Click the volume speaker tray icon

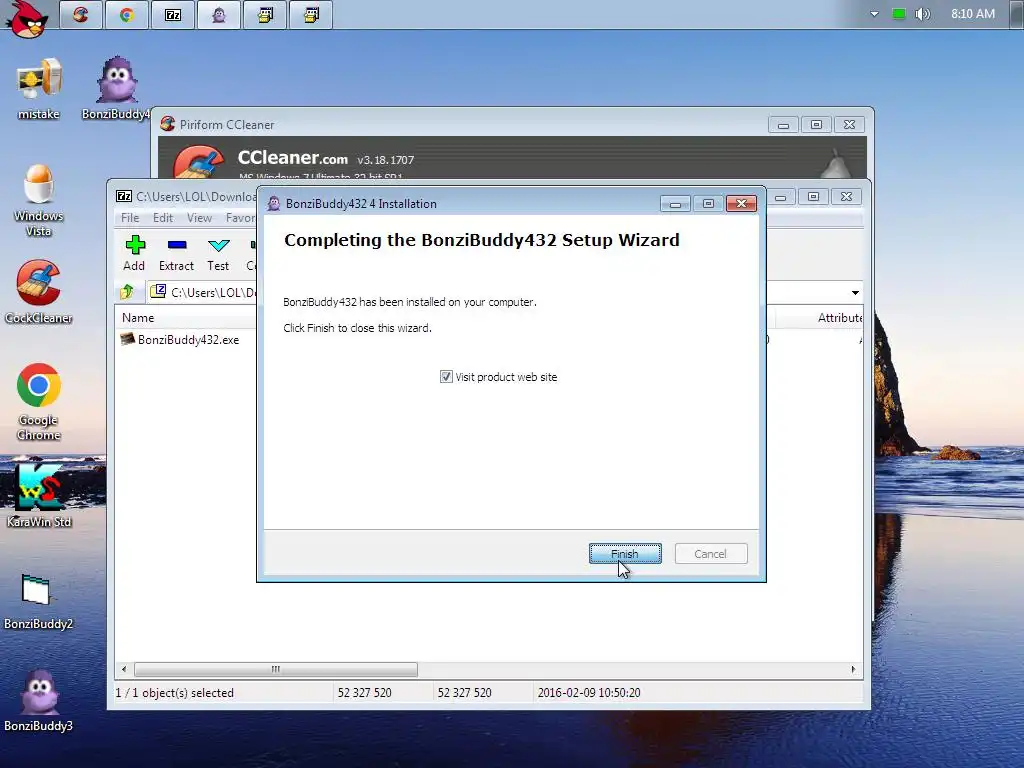tap(922, 14)
